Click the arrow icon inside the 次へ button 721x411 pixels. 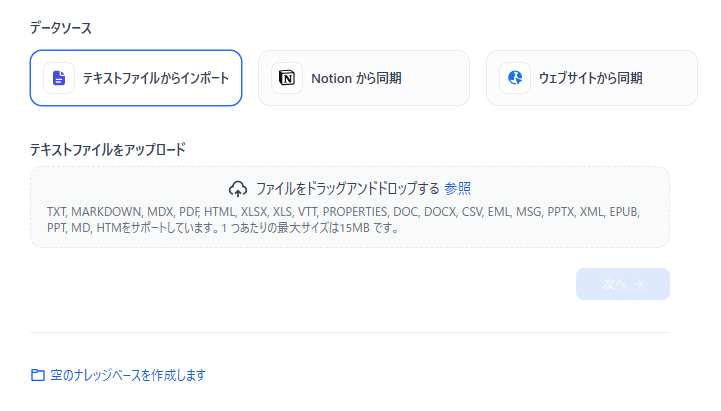(638, 285)
